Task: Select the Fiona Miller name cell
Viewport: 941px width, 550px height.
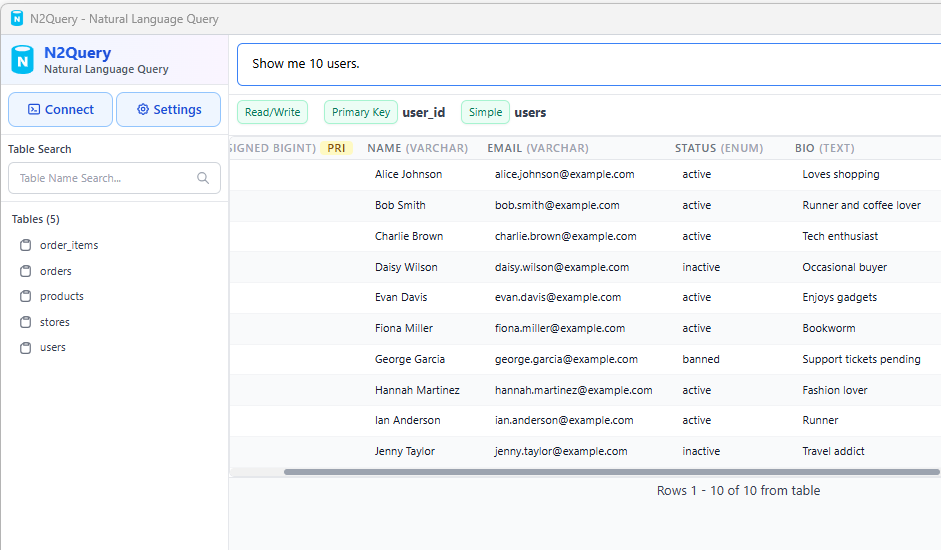Action: (x=404, y=328)
